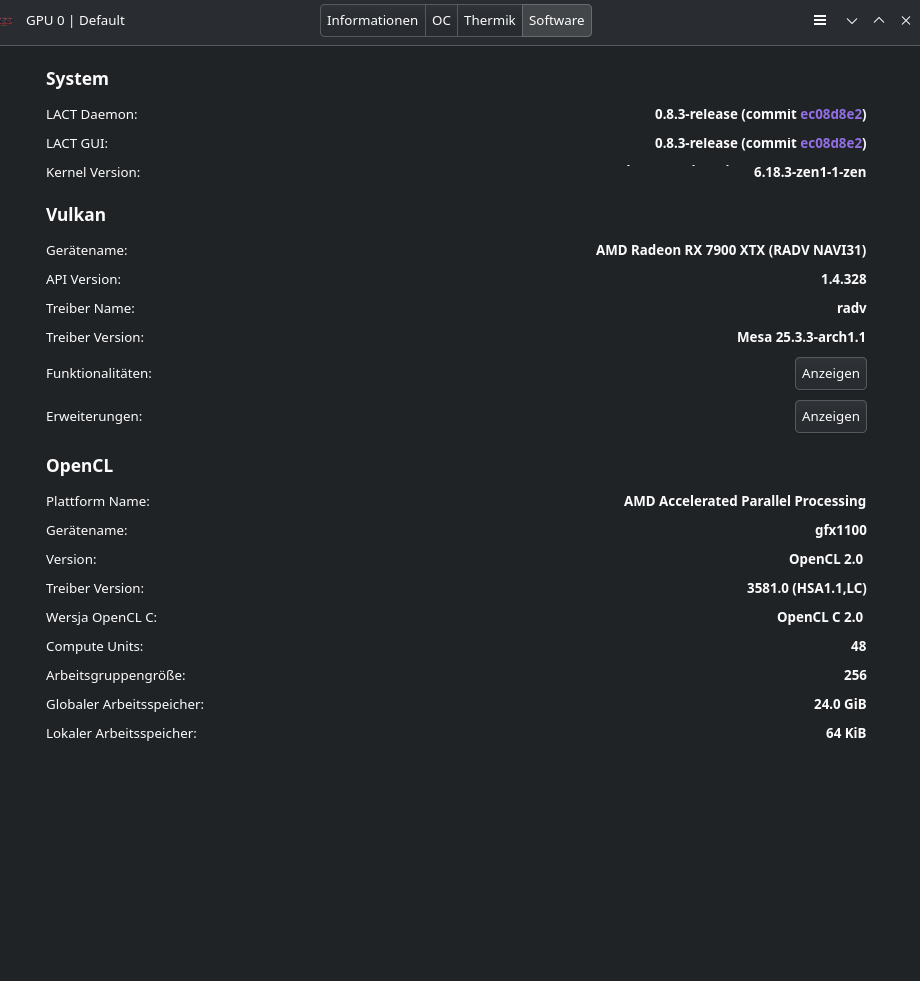Image resolution: width=920 pixels, height=981 pixels.
Task: Close the LACT window
Action: (x=906, y=20)
